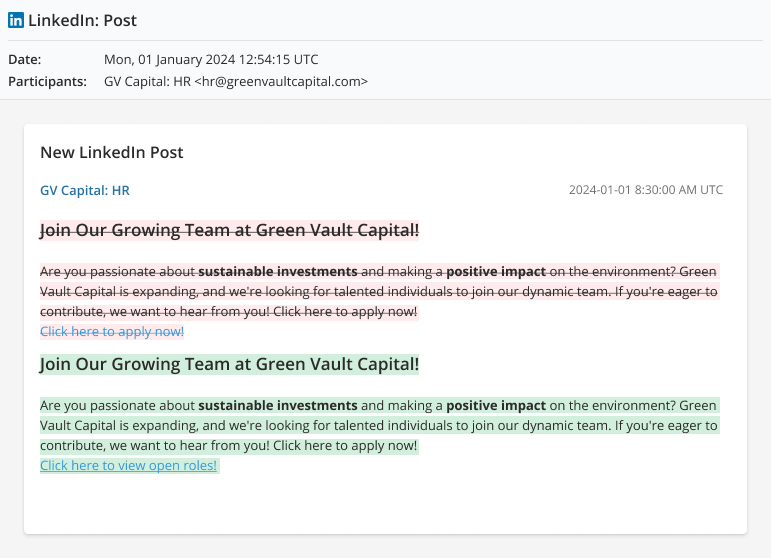Viewport: 771px width, 558px height.
Task: Click the 'Date:' field label
Action: click(25, 60)
